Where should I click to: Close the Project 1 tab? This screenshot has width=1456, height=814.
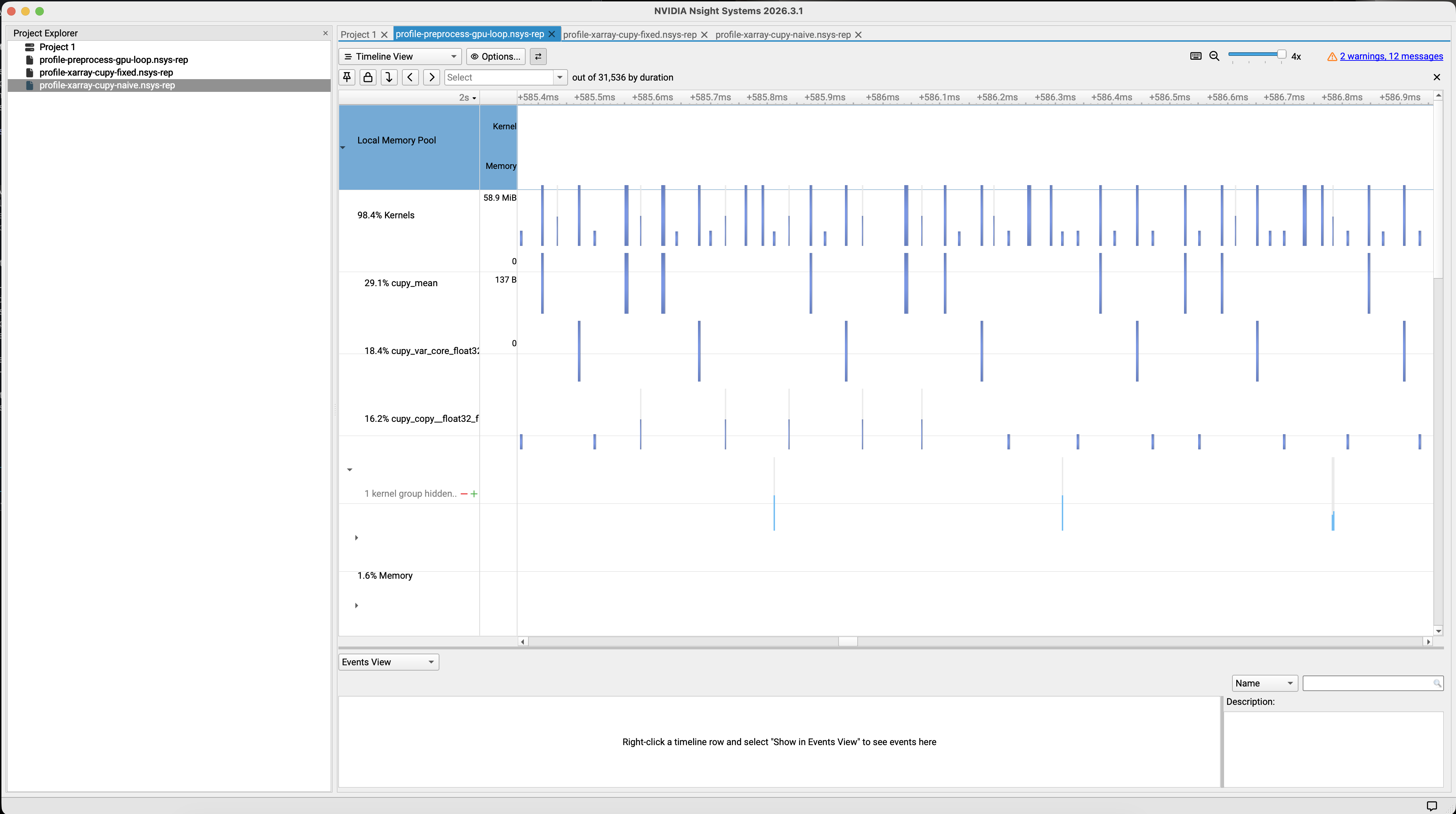pos(384,35)
